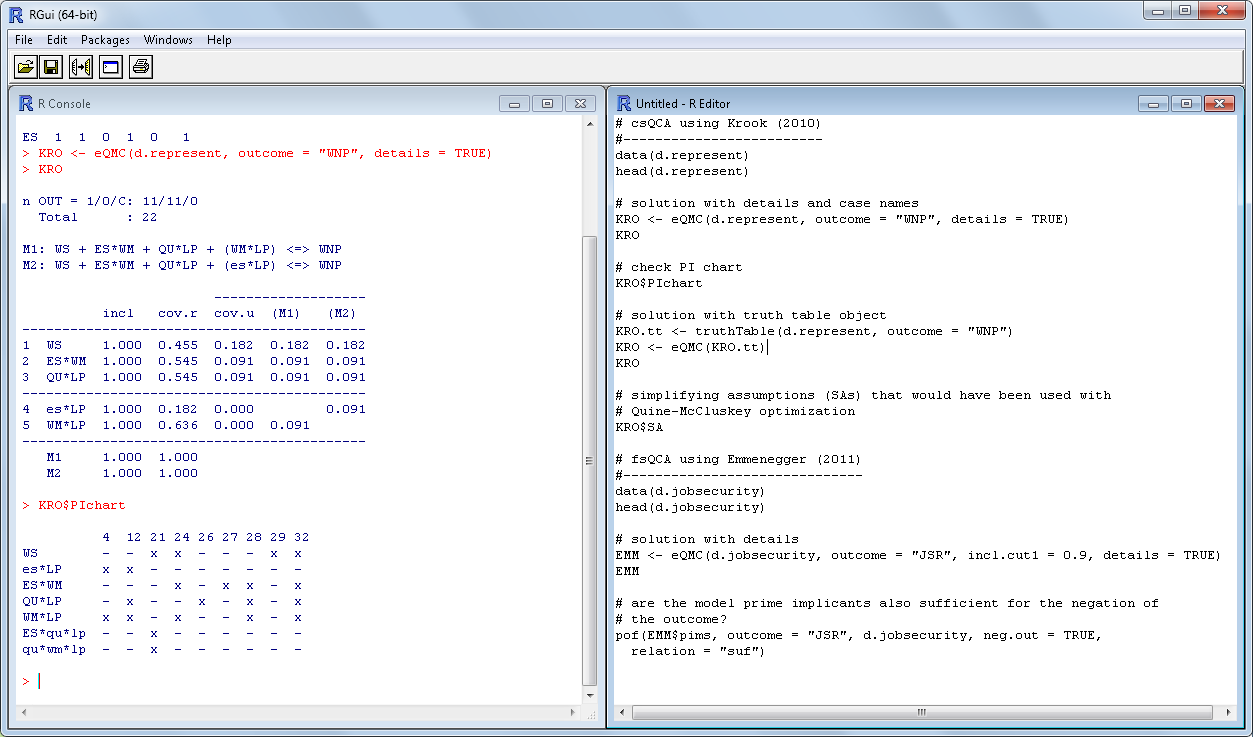Click the Open script toolbar icon
Screen dimensions: 1253x737
pos(25,67)
